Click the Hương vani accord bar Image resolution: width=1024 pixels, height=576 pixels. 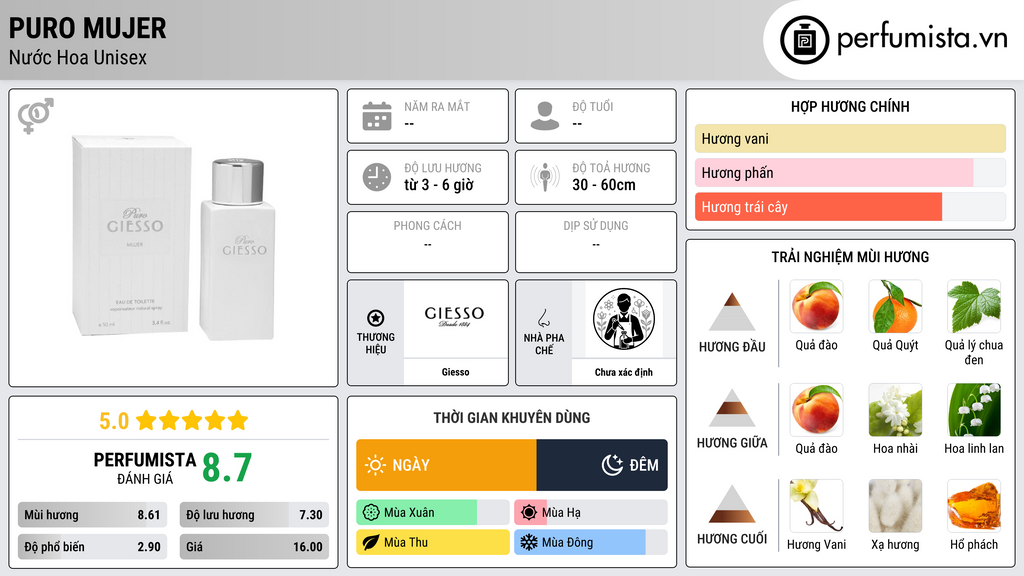click(x=850, y=138)
